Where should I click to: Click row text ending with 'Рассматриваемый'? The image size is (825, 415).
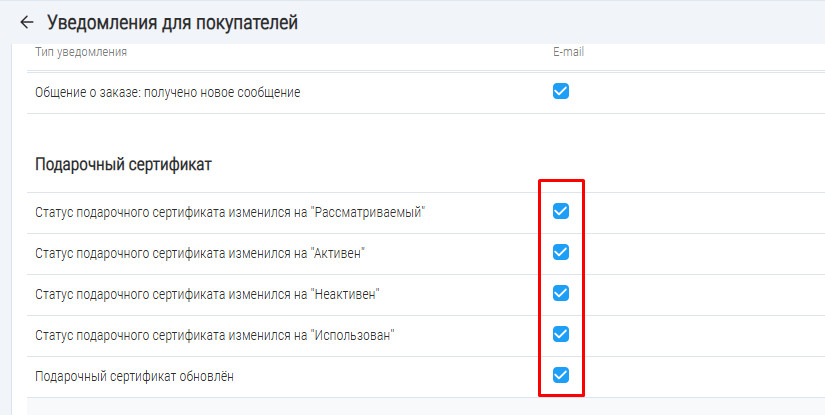[x=230, y=212]
